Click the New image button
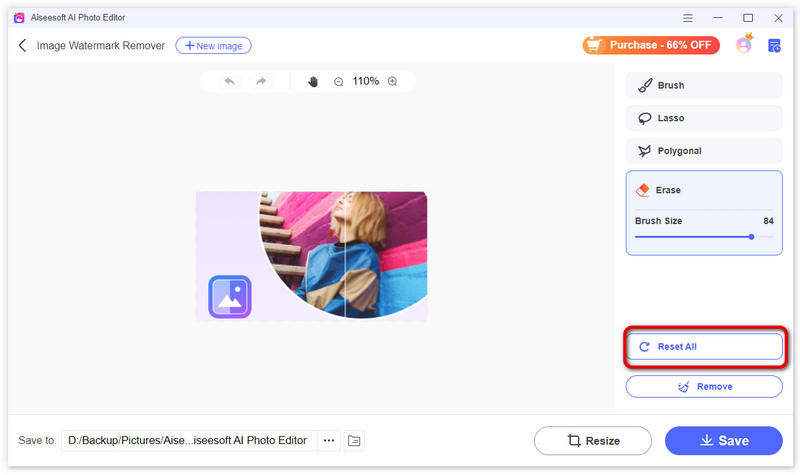Screen dimensions: 800x475 (x=213, y=45)
